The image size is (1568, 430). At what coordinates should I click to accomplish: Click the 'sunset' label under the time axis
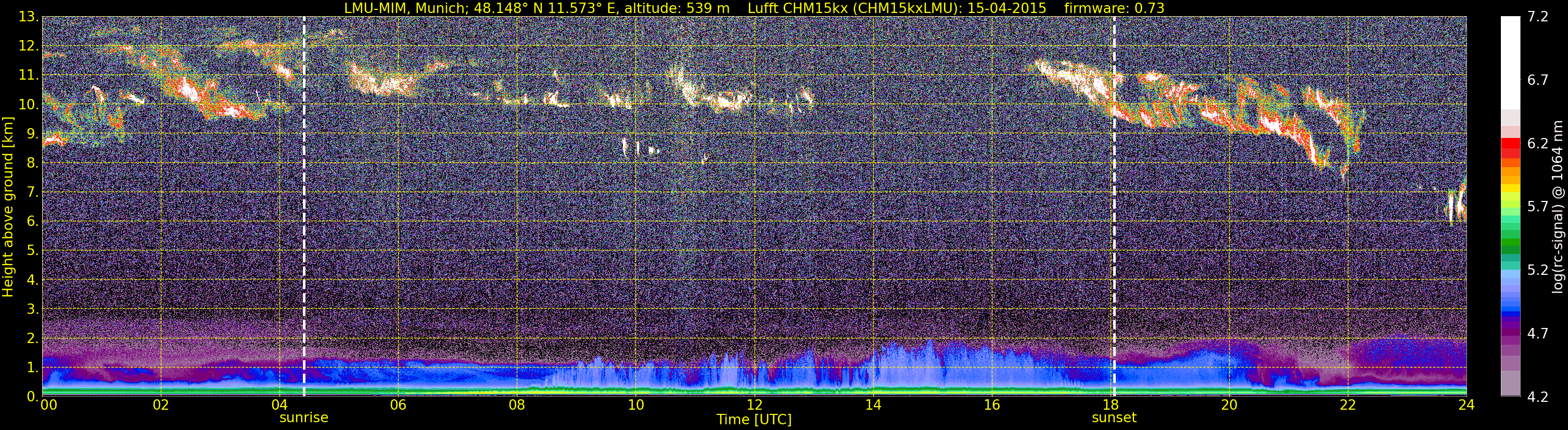pos(1114,418)
